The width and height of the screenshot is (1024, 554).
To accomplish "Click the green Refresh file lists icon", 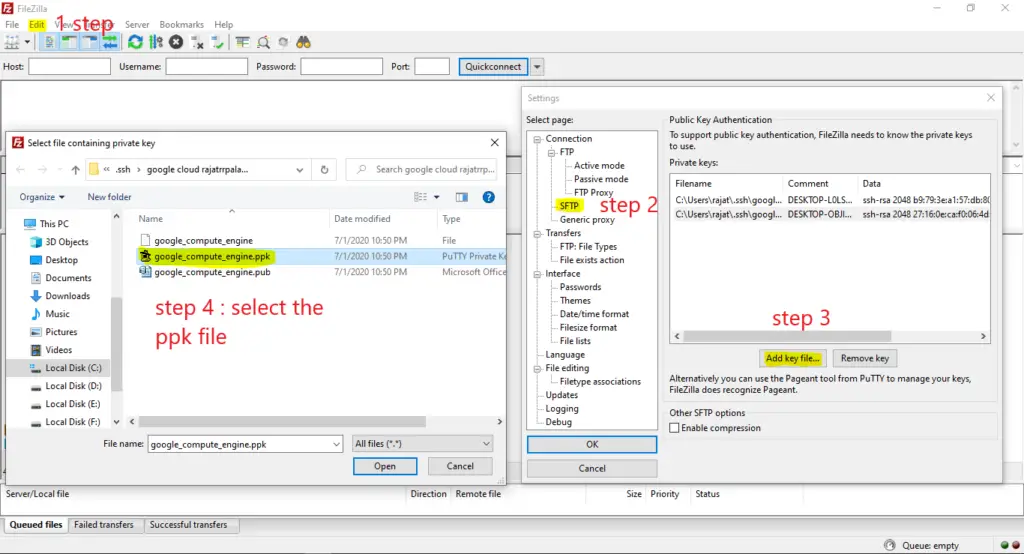I will tap(135, 42).
